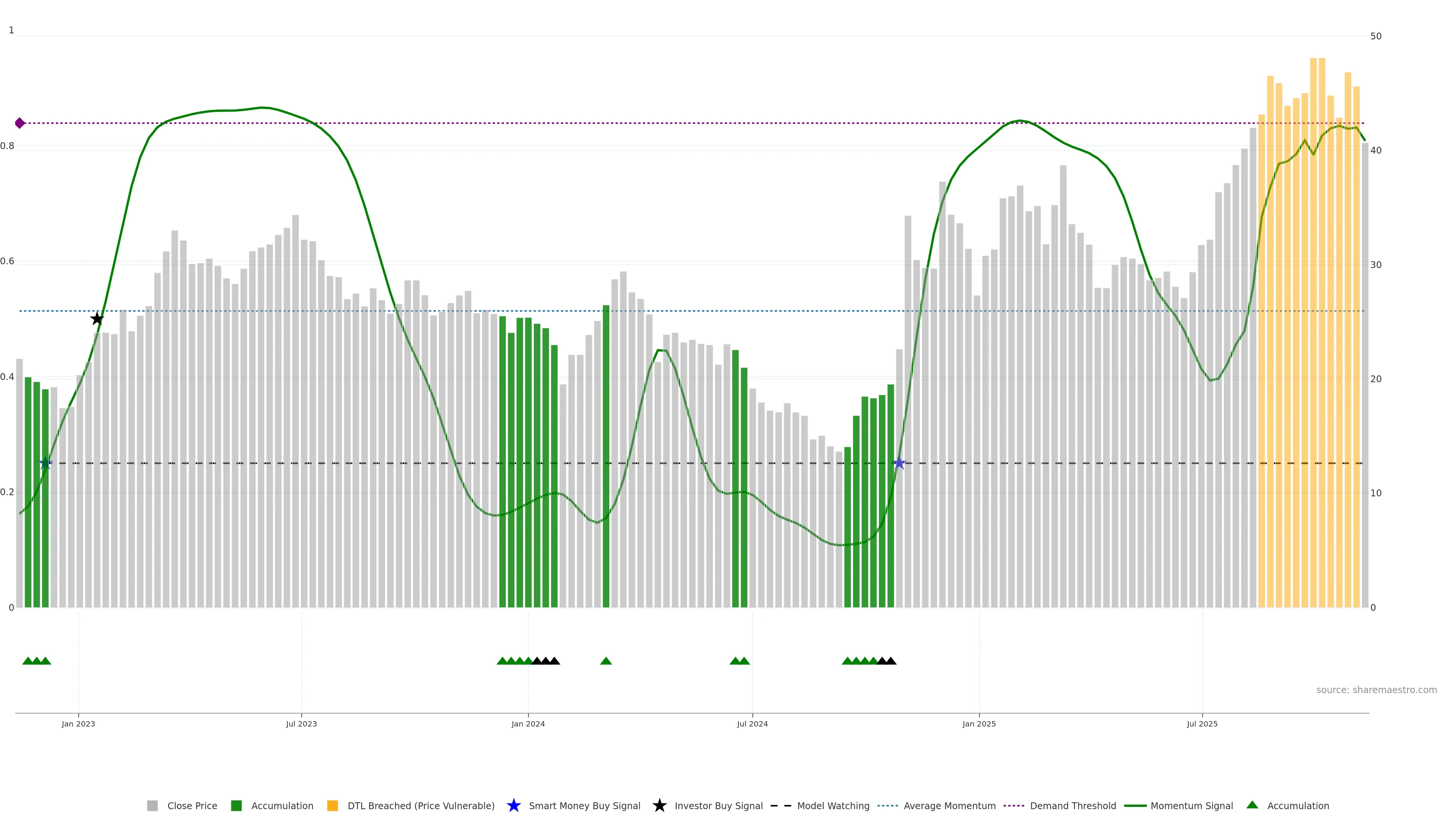Click green Accumulation triangle icon in legend
1456x819 pixels.
click(x=1252, y=805)
